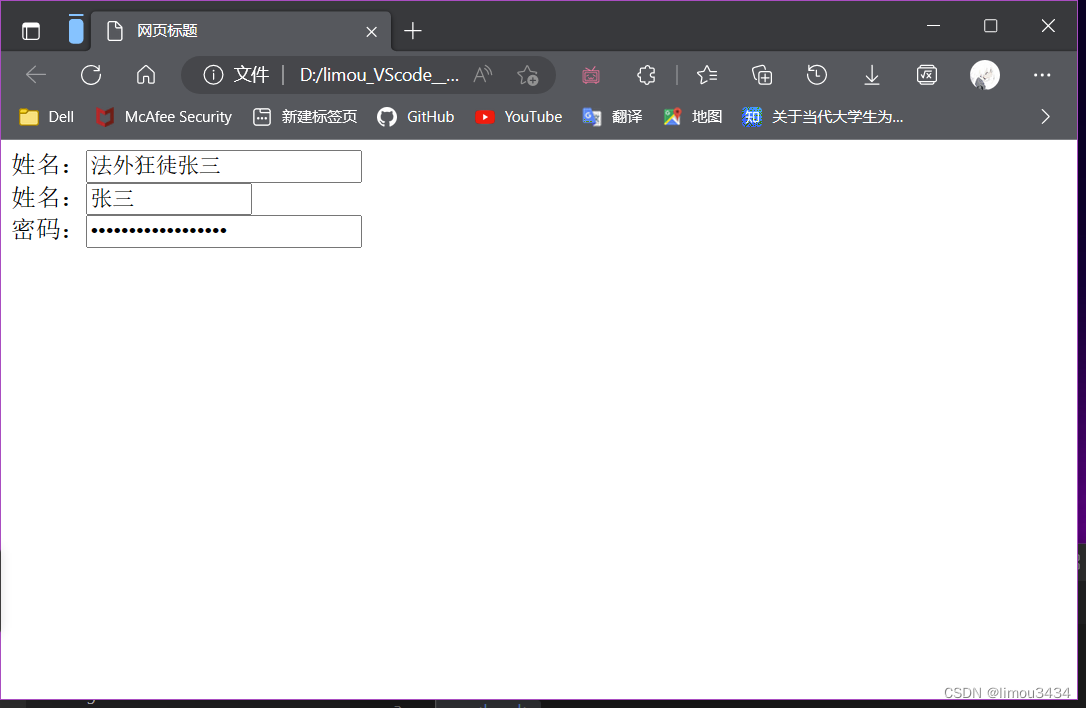Open the Downloads arrow icon
Viewport: 1086px width, 708px height.
tap(872, 75)
